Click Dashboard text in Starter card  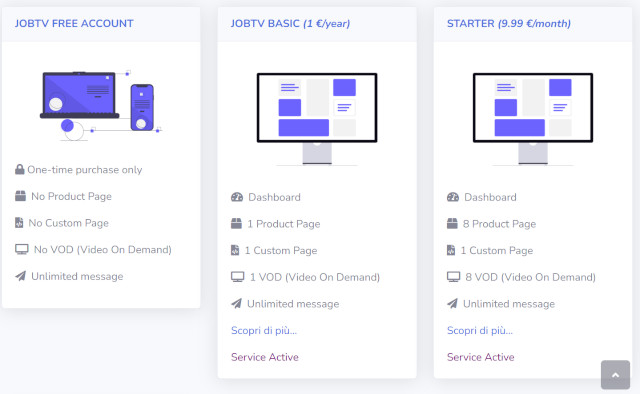click(490, 197)
